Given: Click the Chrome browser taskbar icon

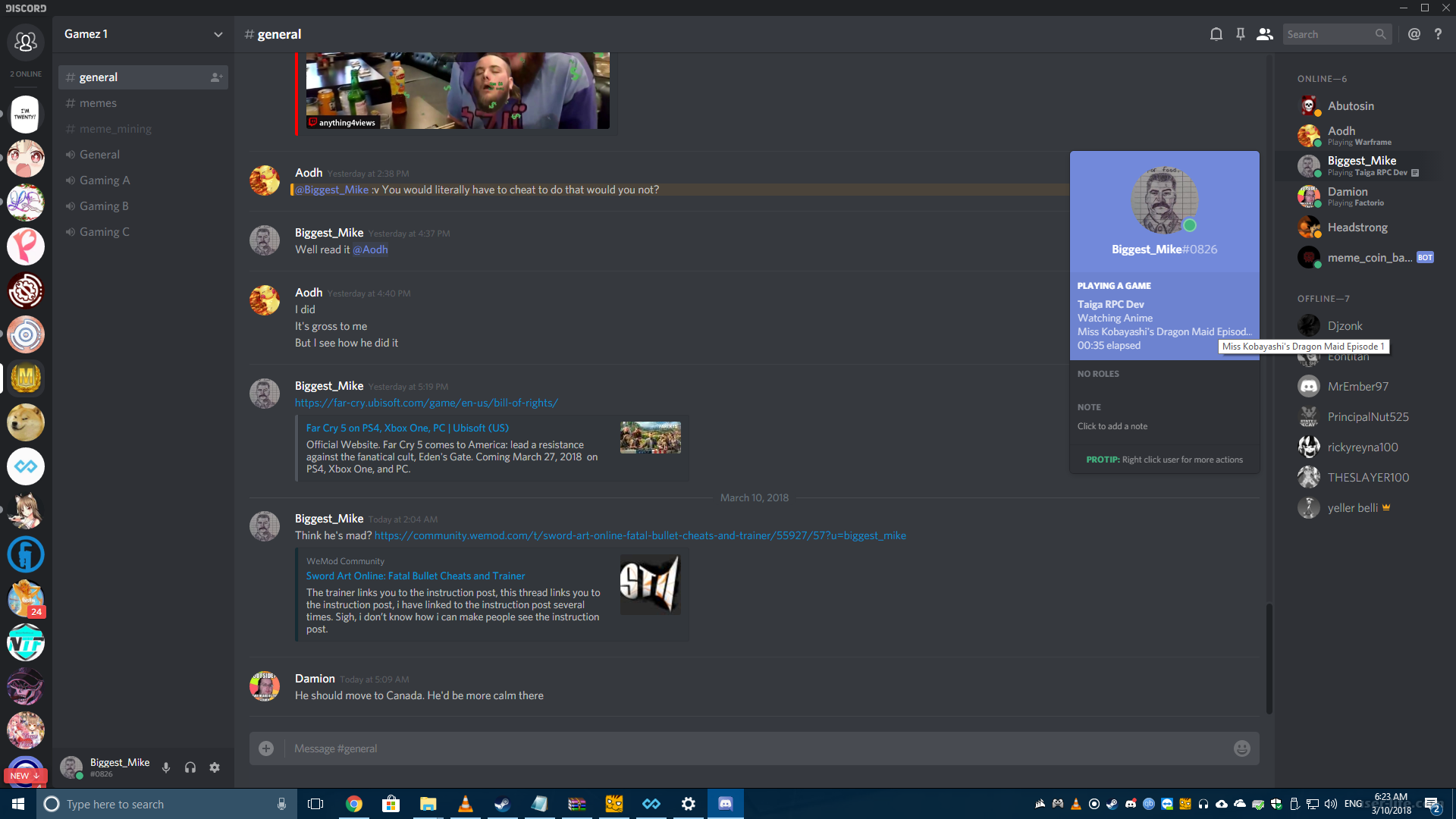Looking at the screenshot, I should point(353,803).
